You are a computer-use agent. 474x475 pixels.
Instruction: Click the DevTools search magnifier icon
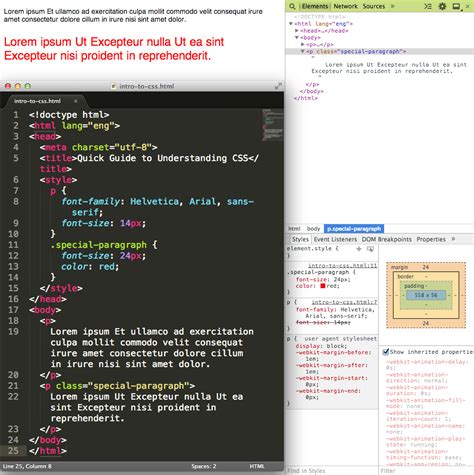pos(292,6)
